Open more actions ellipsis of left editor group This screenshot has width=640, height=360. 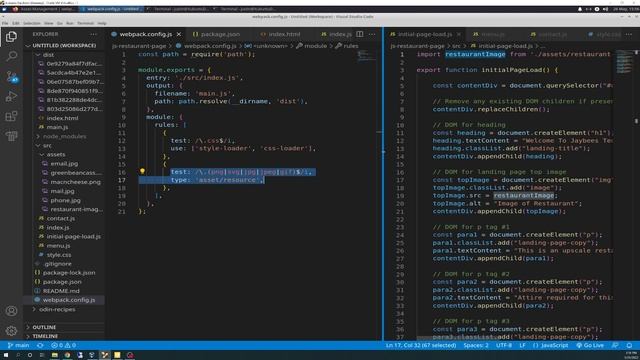(x=372, y=34)
